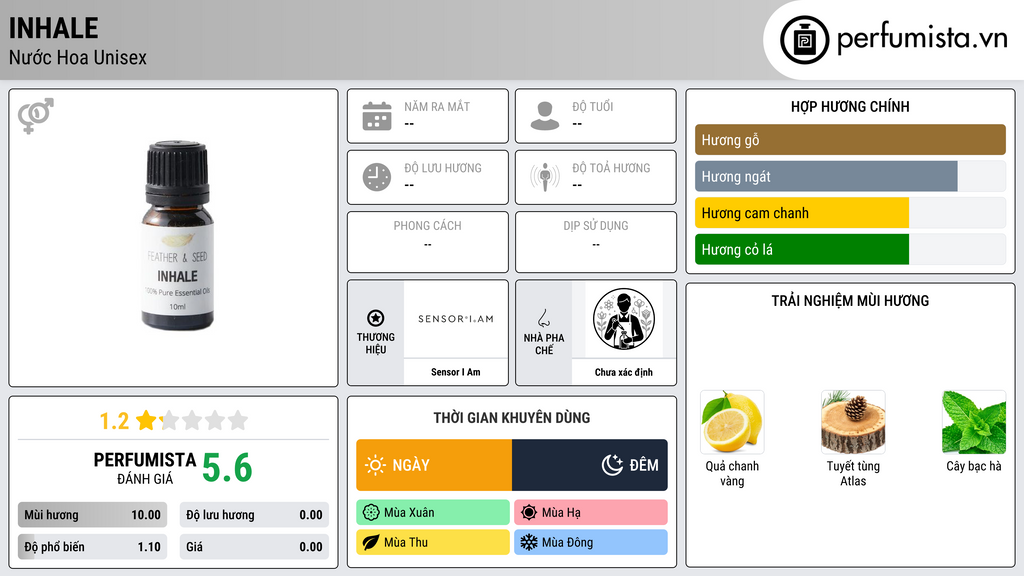1024x576 pixels.
Task: Choose the Mùa Thu season chip
Action: click(x=433, y=542)
